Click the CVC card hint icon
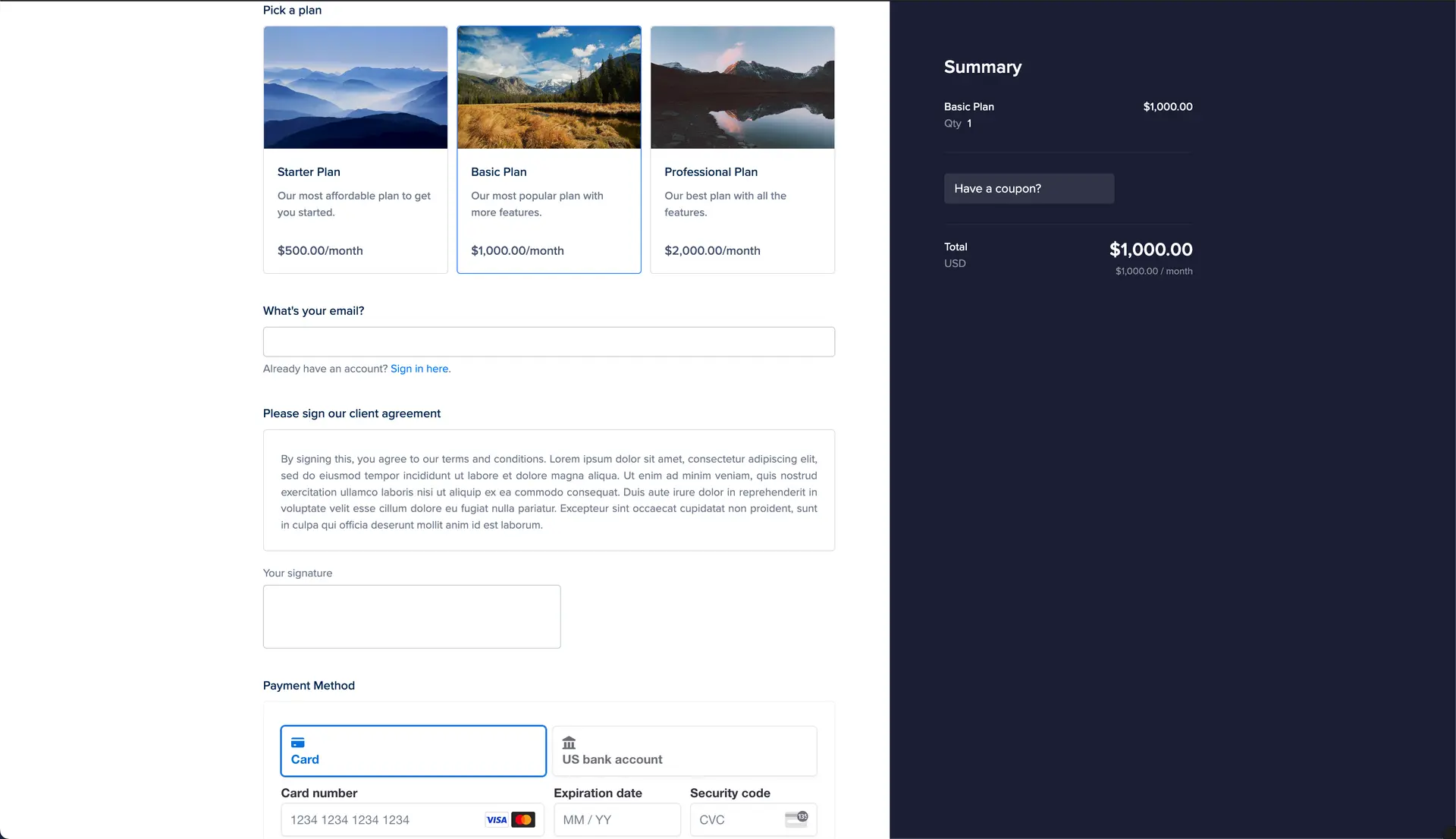Image resolution: width=1456 pixels, height=839 pixels. pos(796,819)
